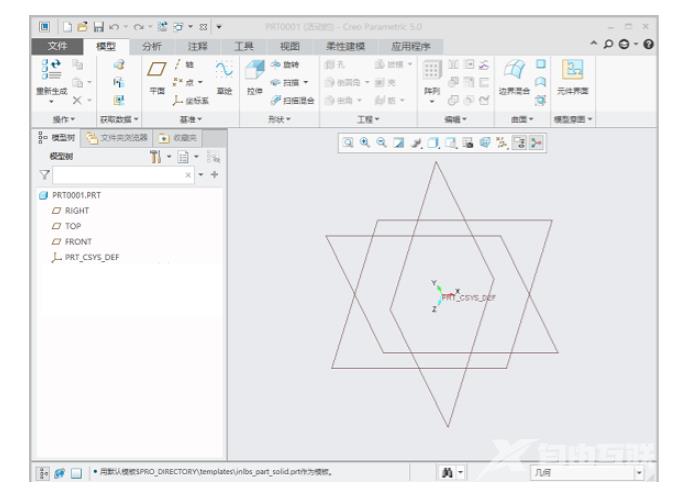Screen dimensions: 673x496
Task: Toggle model tree display icon in status bar
Action: click(x=43, y=473)
